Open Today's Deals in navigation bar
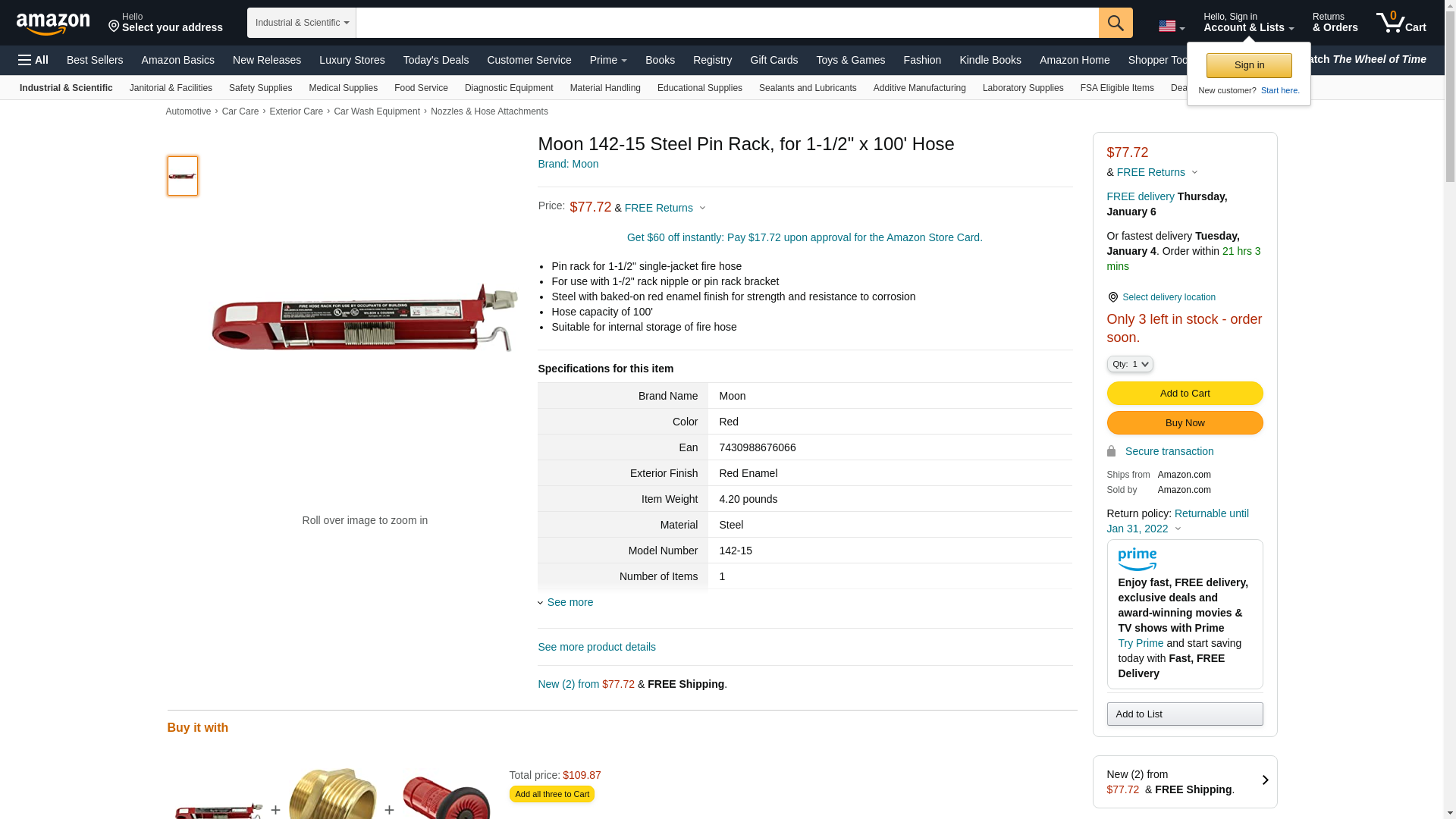Screen dimensions: 1456x819 coord(436,60)
